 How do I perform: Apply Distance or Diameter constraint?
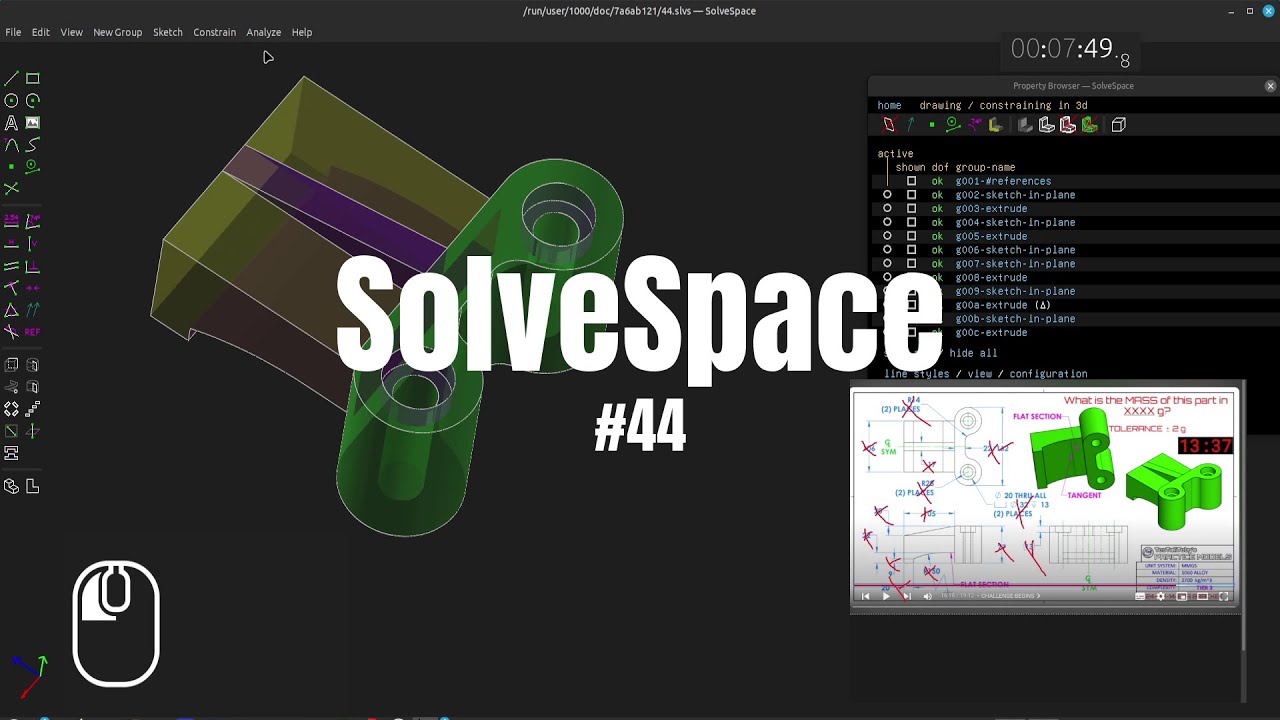[11, 220]
